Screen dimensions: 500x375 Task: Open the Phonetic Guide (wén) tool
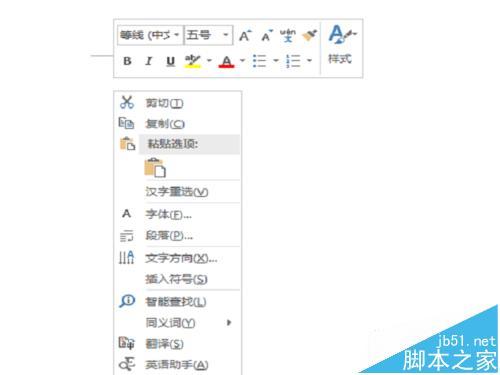288,35
